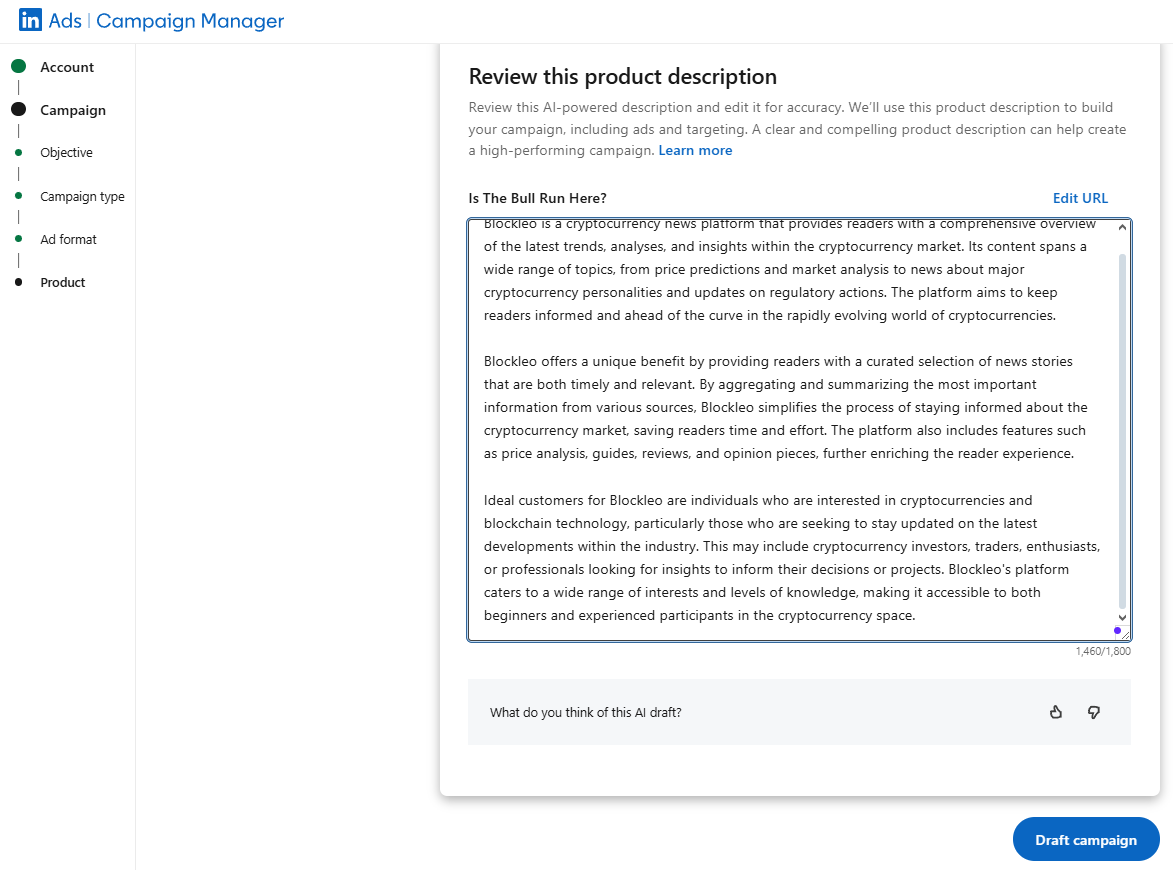
Task: Give thumbs down to AI draft
Action: [x=1094, y=712]
